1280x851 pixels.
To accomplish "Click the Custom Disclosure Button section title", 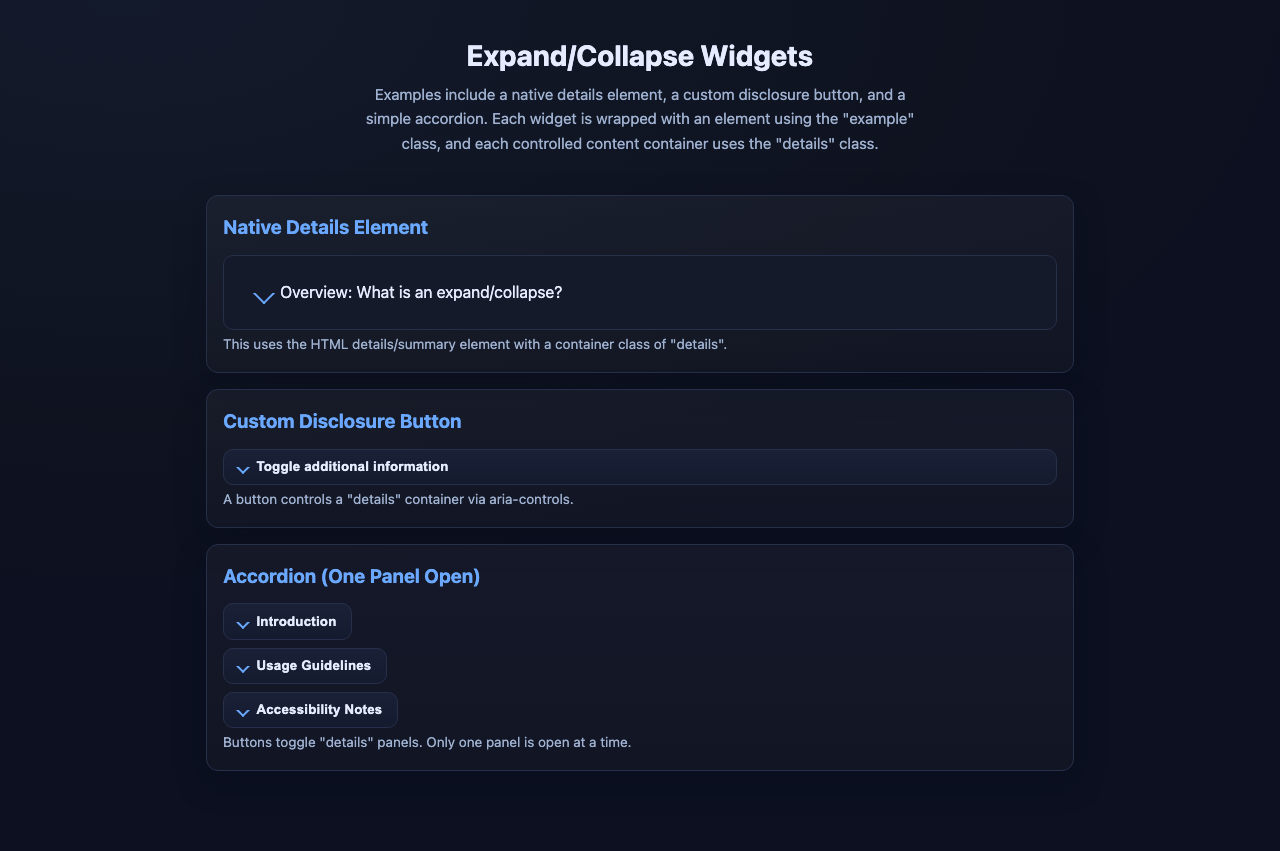I will point(342,421).
